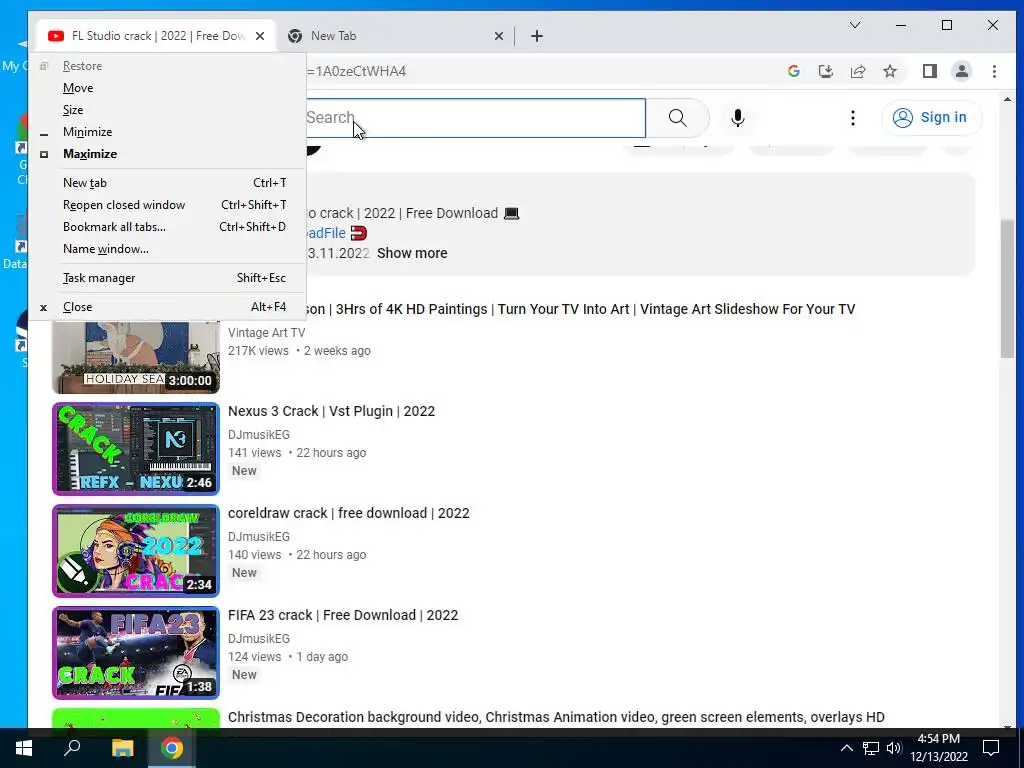Open the tab search chevron dropdown
This screenshot has width=1024, height=768.
click(854, 25)
